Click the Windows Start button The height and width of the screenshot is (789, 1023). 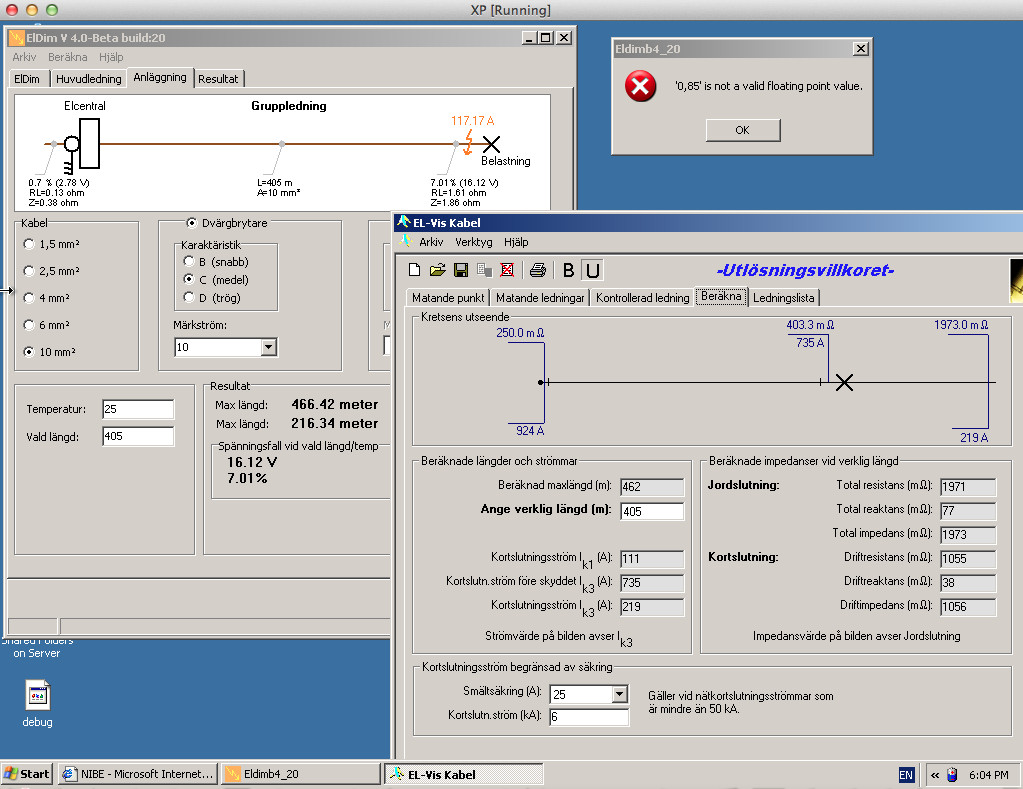click(27, 773)
